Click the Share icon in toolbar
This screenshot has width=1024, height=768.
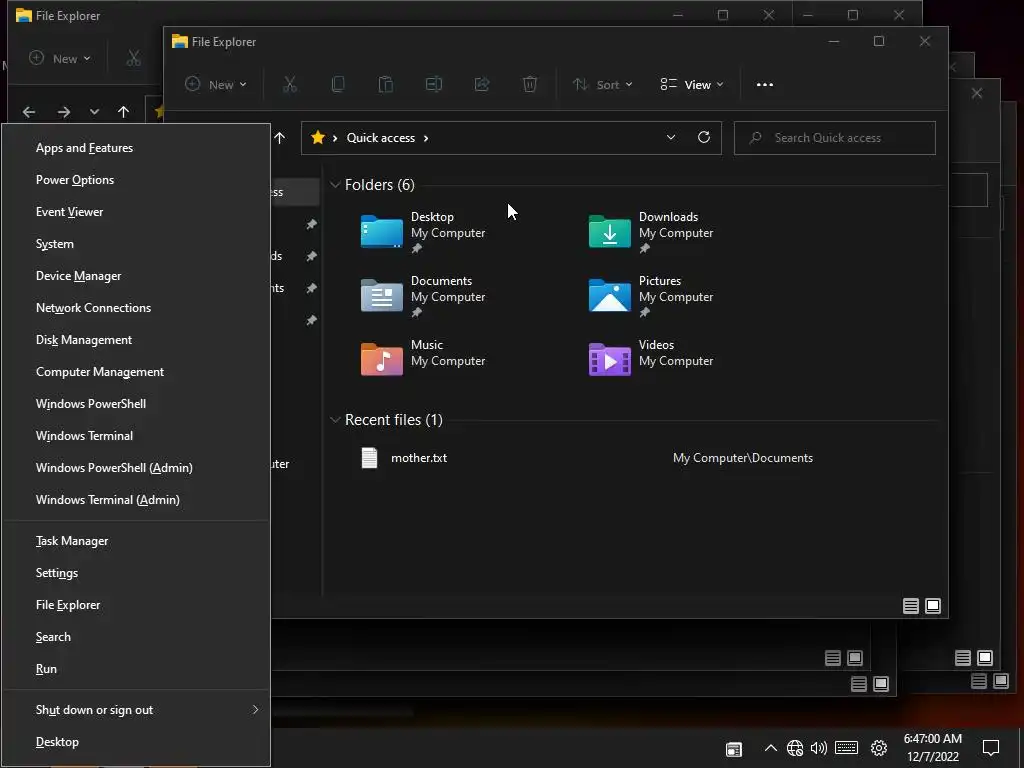pos(482,84)
